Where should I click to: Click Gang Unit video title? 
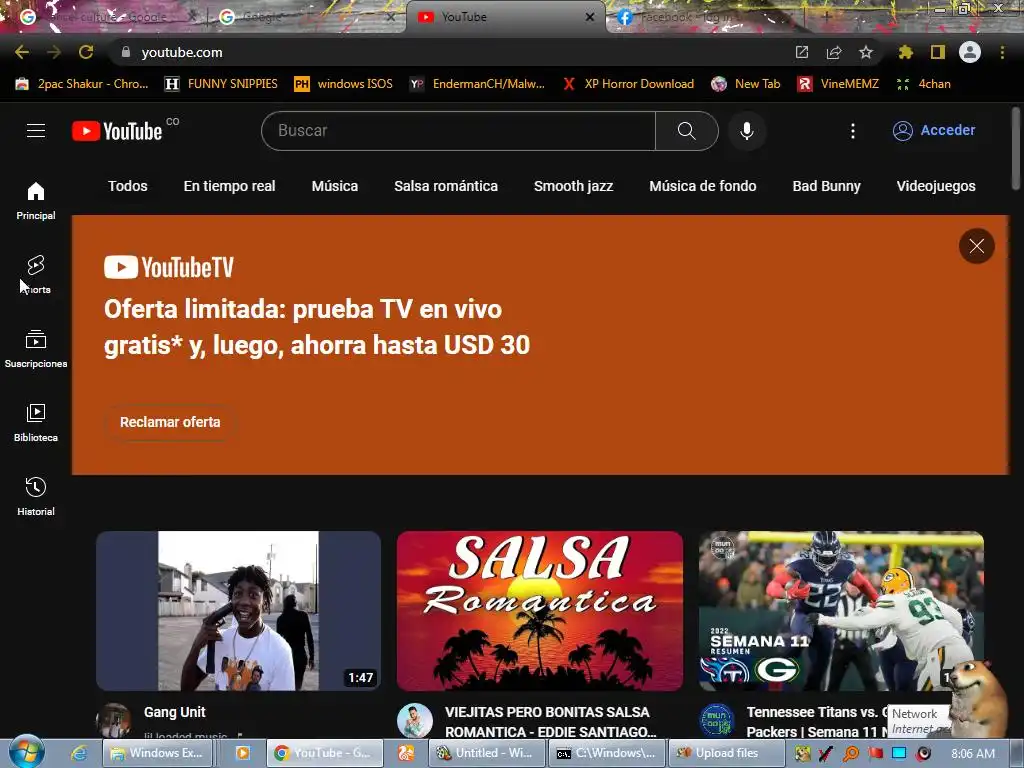(174, 712)
